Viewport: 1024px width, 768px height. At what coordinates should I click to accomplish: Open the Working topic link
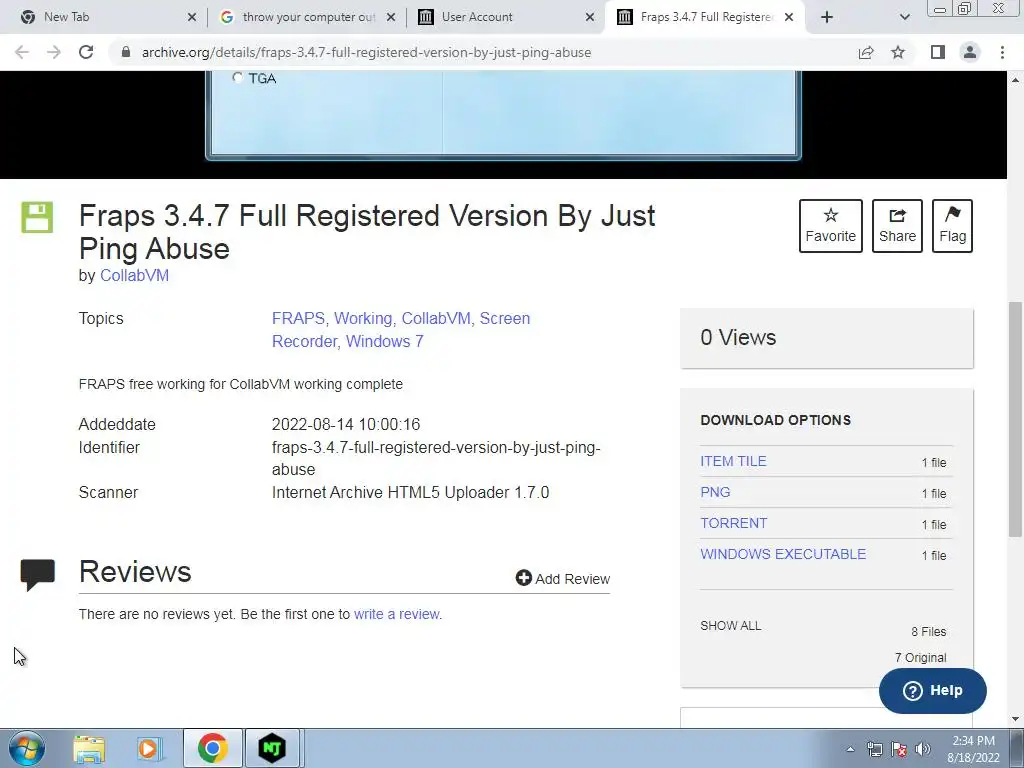pos(364,319)
